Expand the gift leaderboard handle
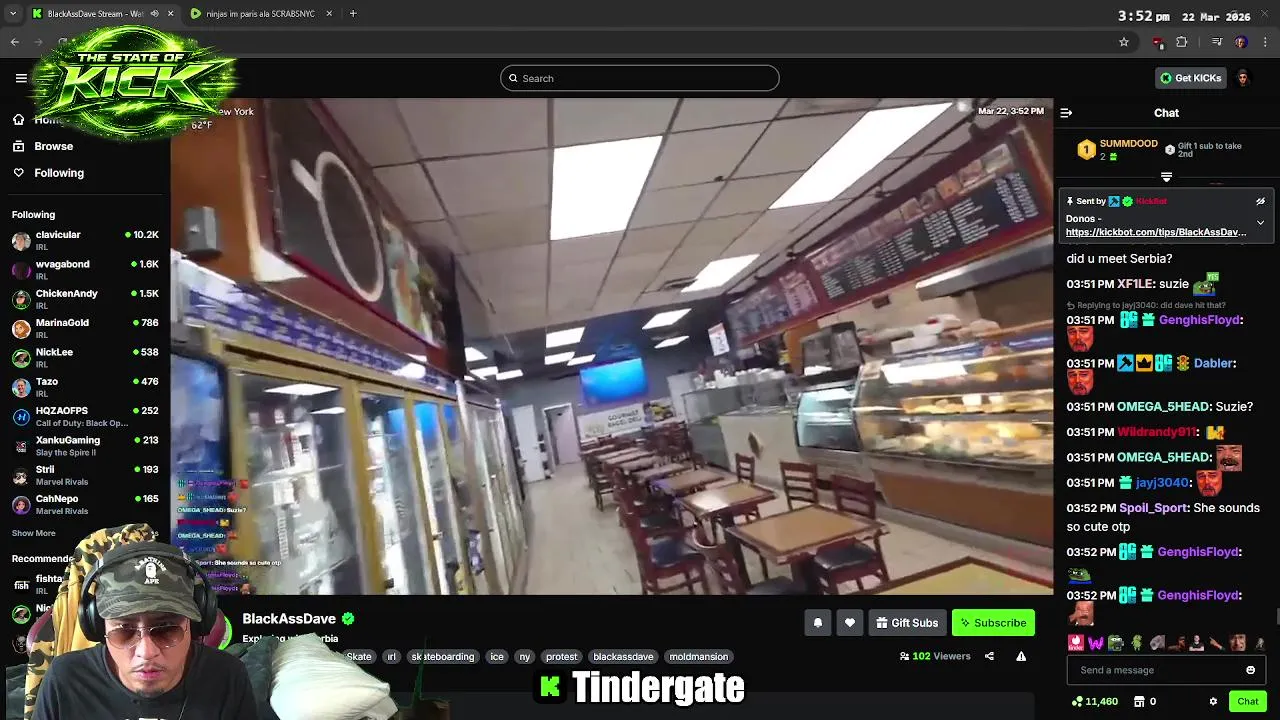 [1166, 177]
